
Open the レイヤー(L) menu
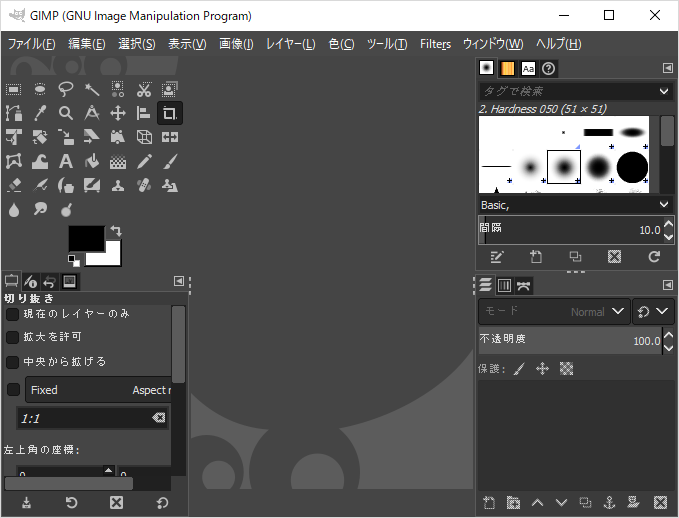coord(291,44)
